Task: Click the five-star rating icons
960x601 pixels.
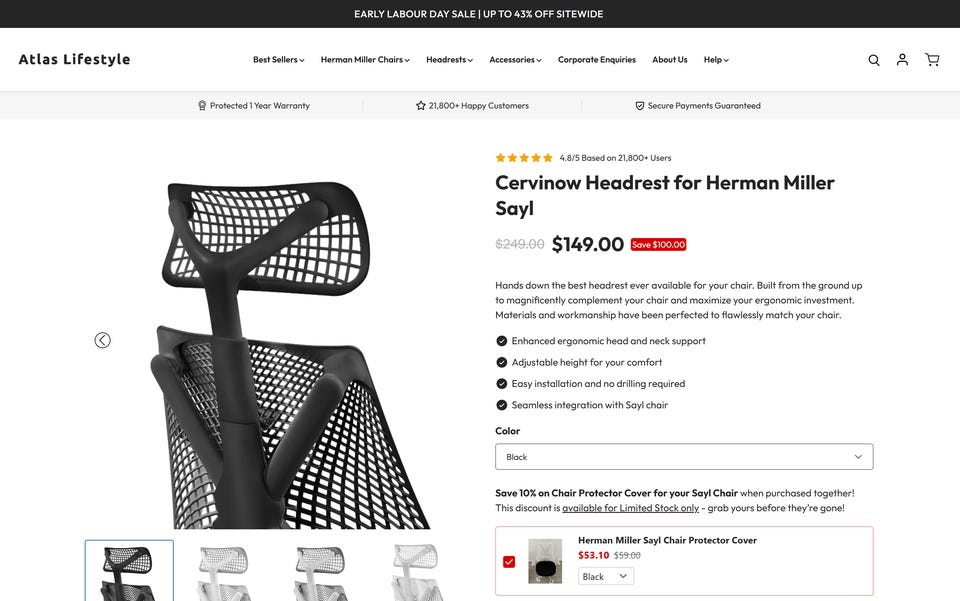Action: tap(524, 158)
